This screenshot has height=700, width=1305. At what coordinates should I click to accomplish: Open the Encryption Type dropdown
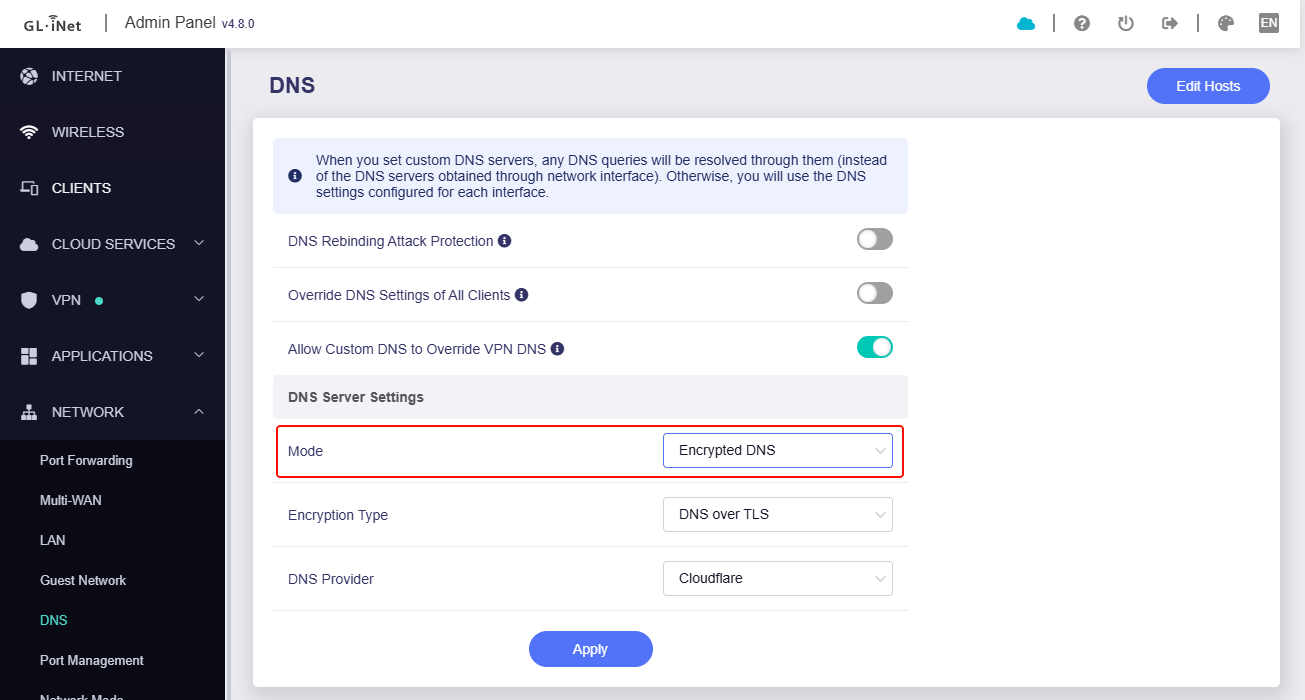click(x=777, y=515)
